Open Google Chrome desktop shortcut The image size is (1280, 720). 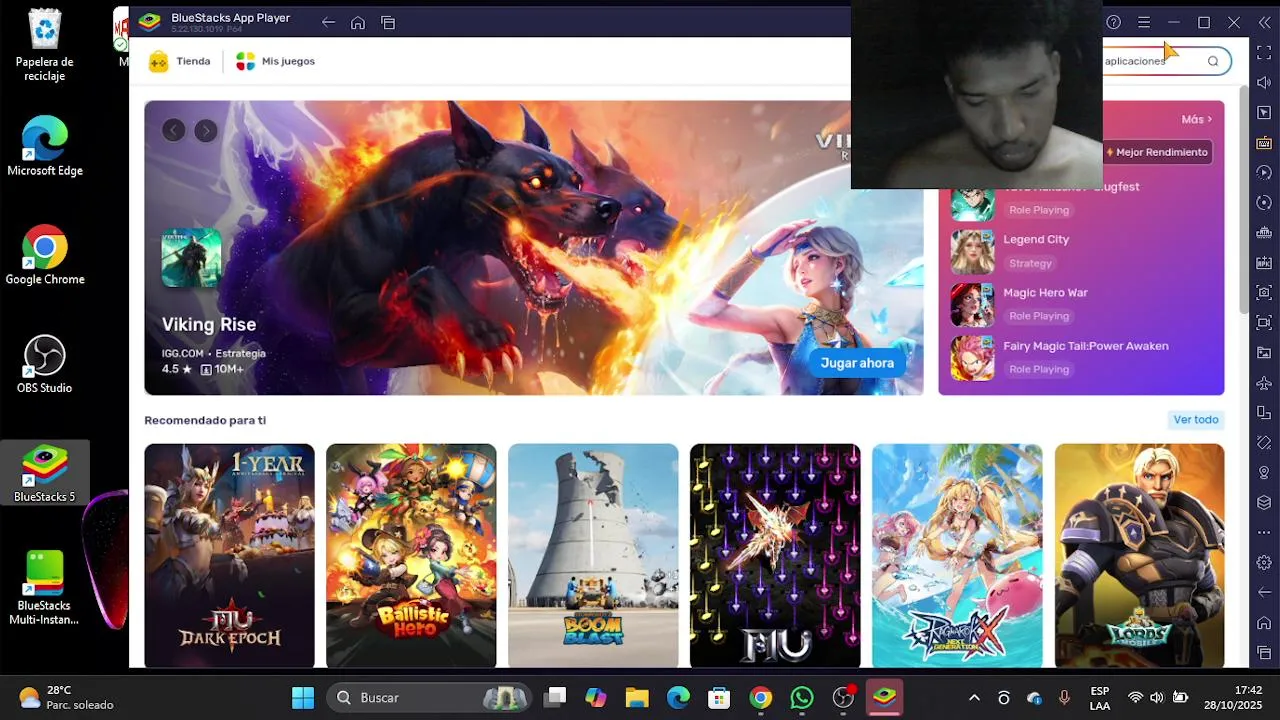(45, 257)
